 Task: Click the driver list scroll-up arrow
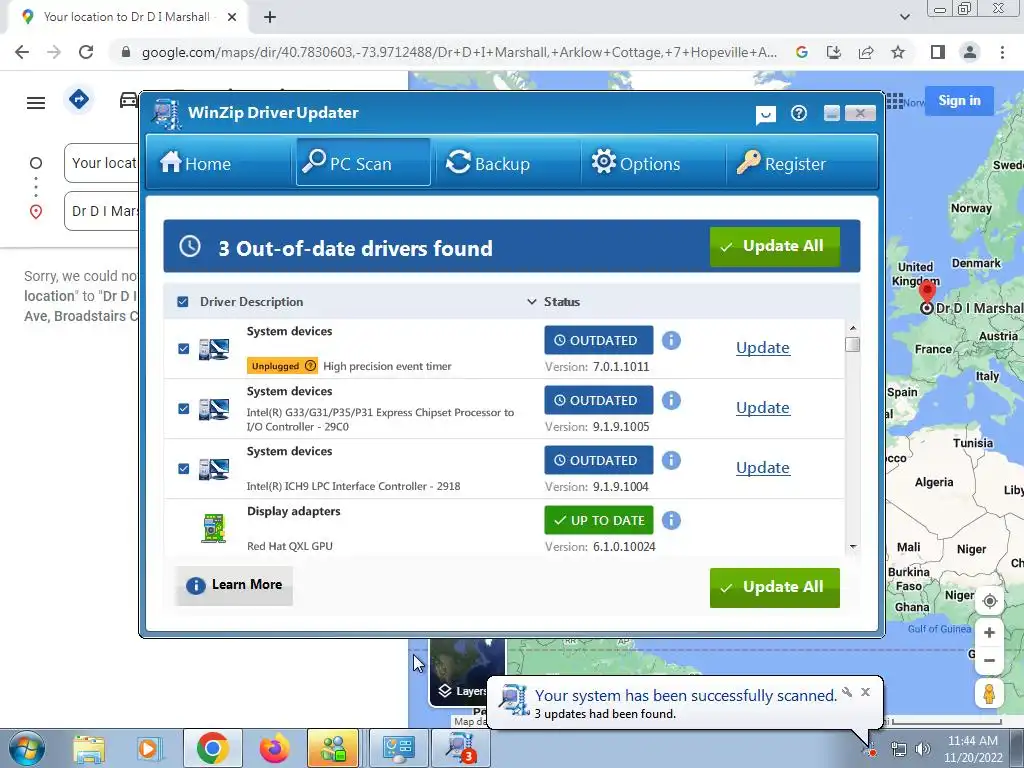853,328
